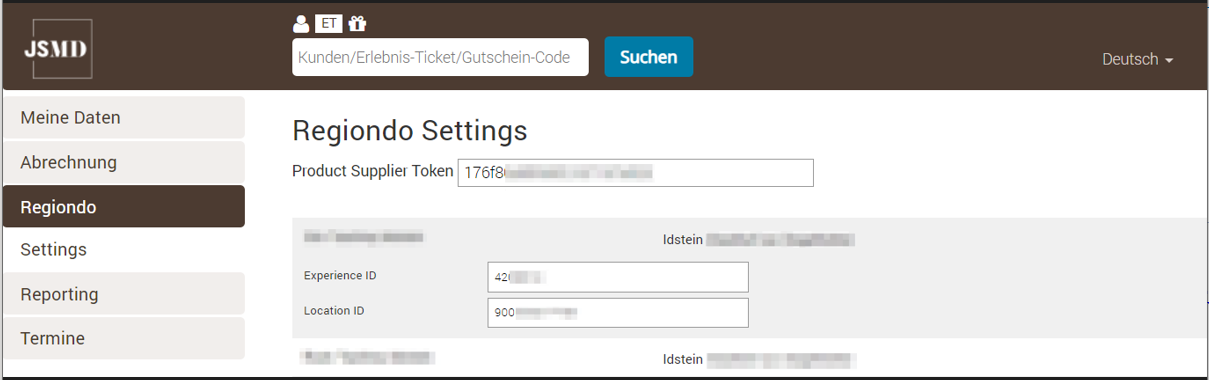
Task: Select the Regiondo sidebar item
Action: pos(123,207)
